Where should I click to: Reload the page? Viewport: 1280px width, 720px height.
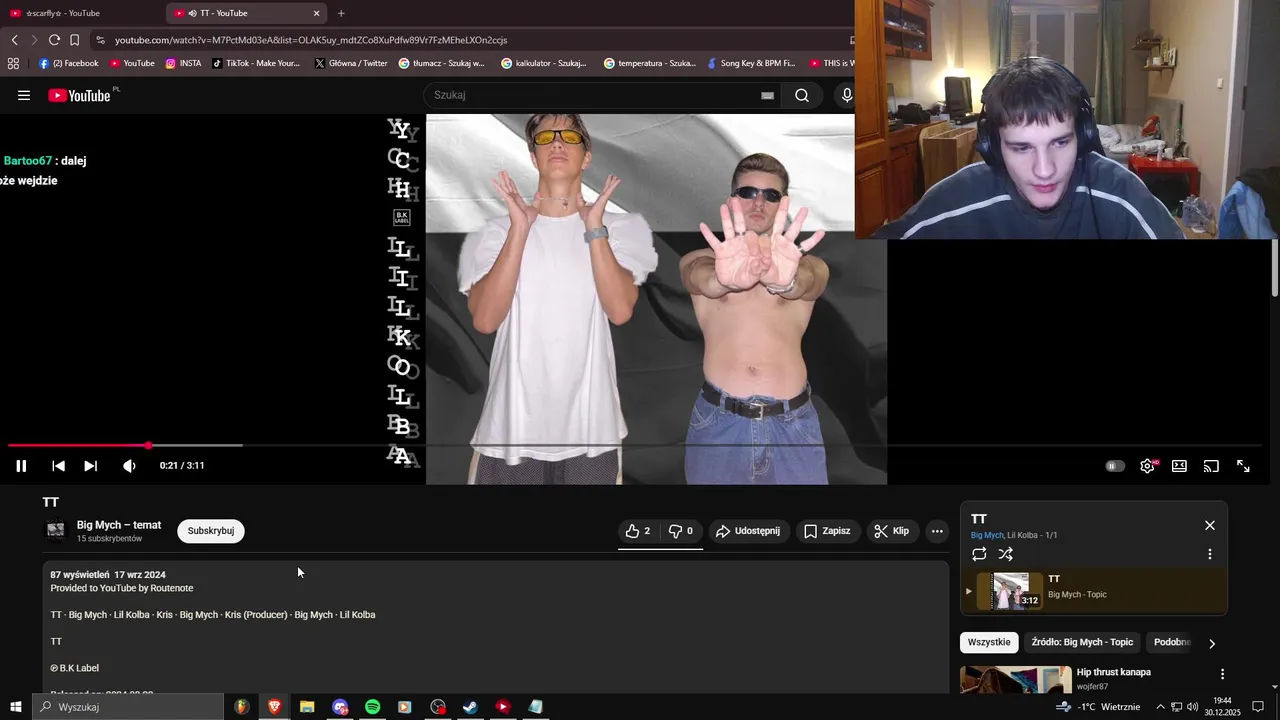point(54,40)
